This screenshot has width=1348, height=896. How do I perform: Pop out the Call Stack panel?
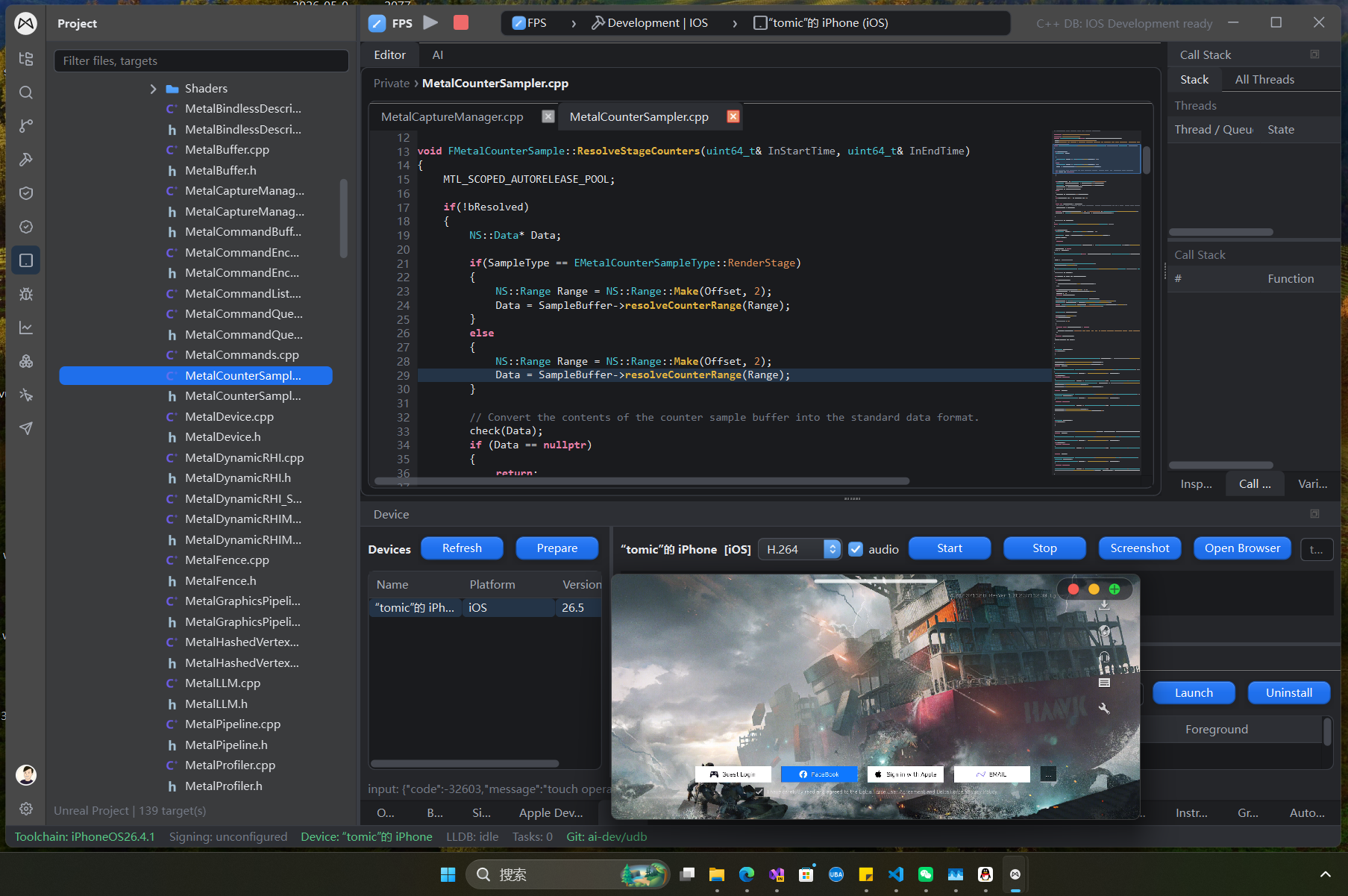pos(1314,54)
